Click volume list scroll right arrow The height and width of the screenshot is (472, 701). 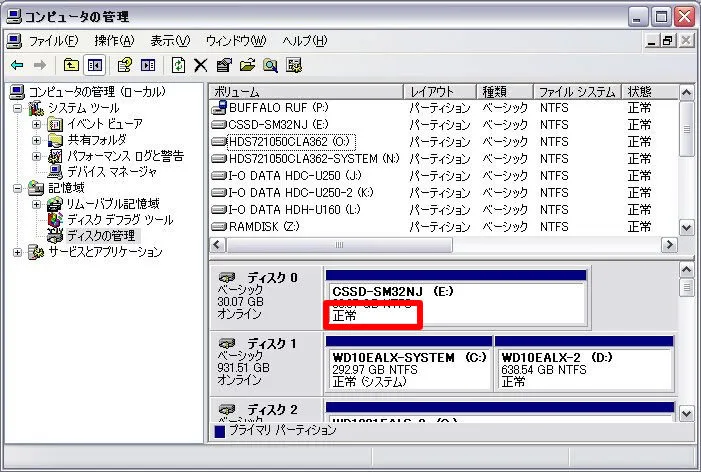click(x=669, y=244)
